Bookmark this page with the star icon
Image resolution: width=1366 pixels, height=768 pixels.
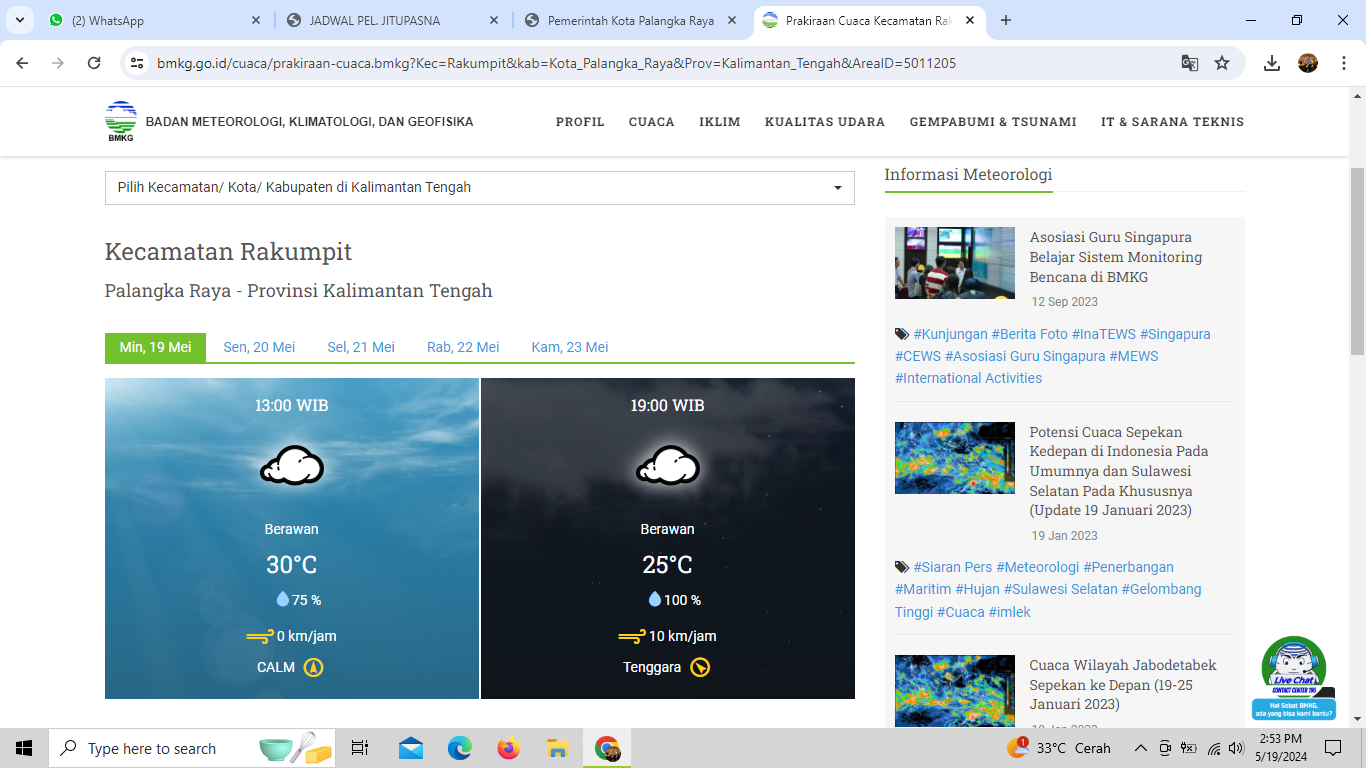coord(1222,63)
